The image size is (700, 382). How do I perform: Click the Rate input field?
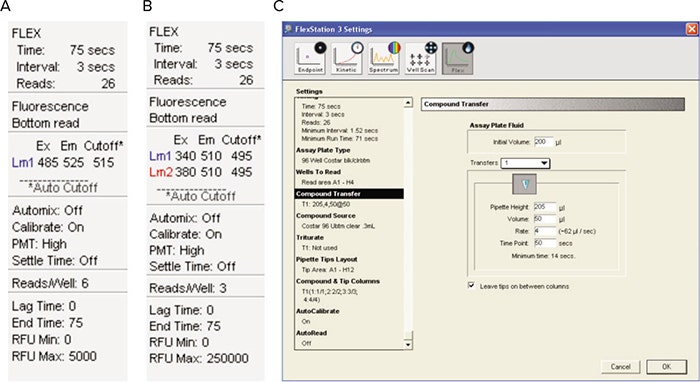545,231
